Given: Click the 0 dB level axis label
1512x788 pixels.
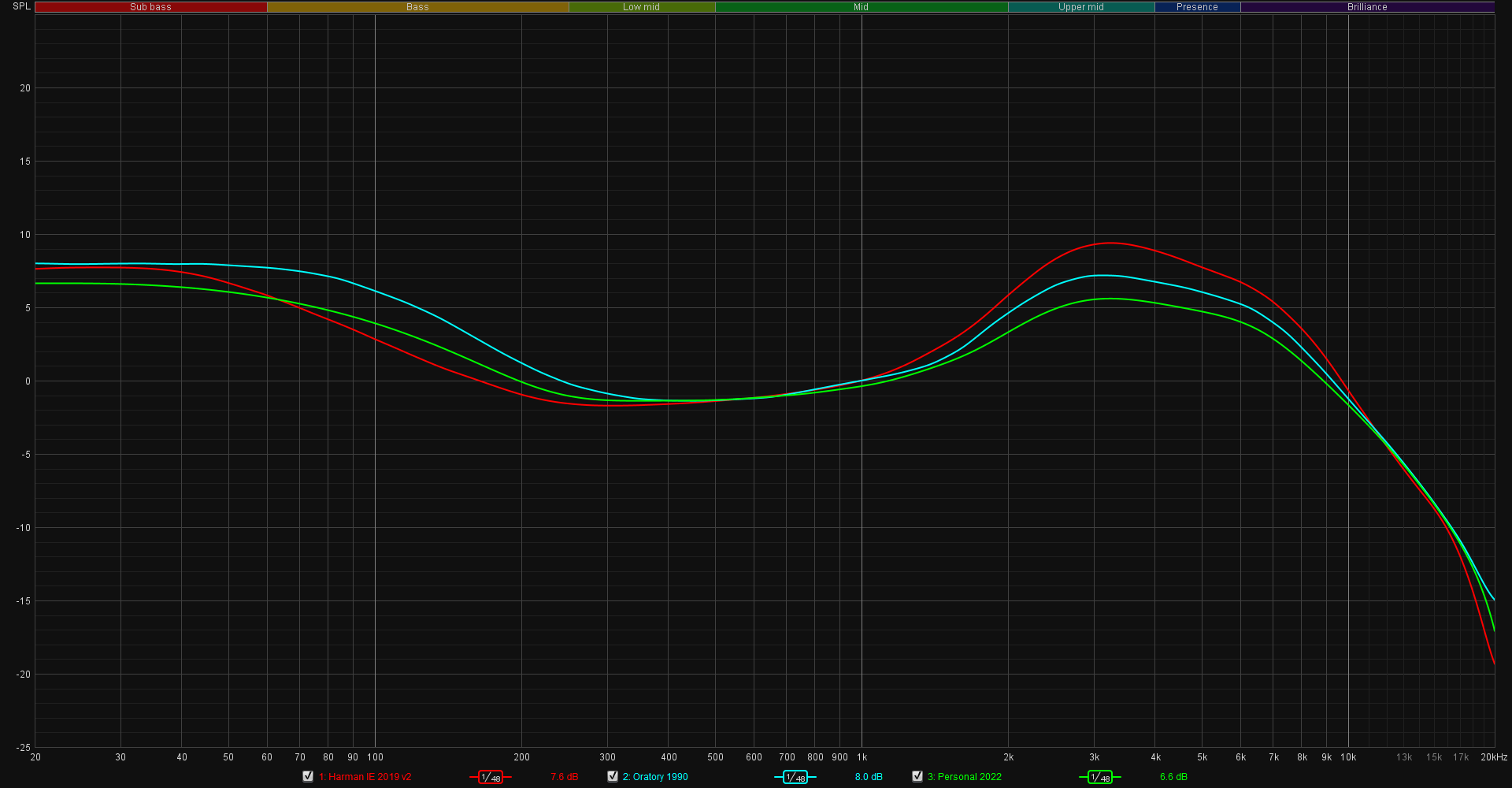Looking at the screenshot, I should (x=28, y=381).
